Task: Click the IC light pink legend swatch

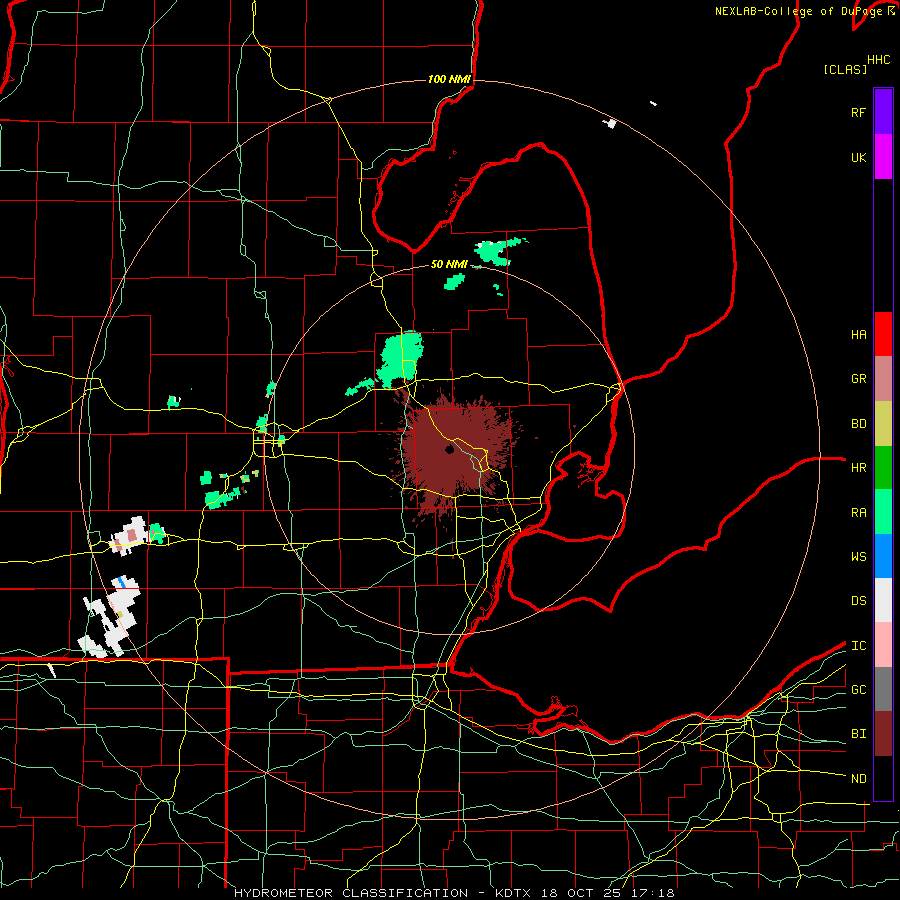Action: [x=883, y=645]
